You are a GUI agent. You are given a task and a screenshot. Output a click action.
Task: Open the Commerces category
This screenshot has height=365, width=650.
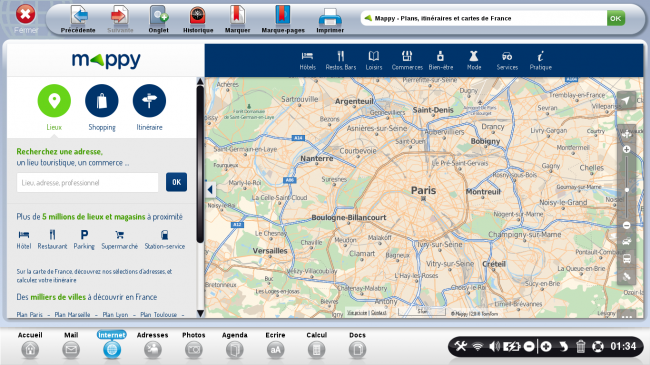(x=407, y=61)
